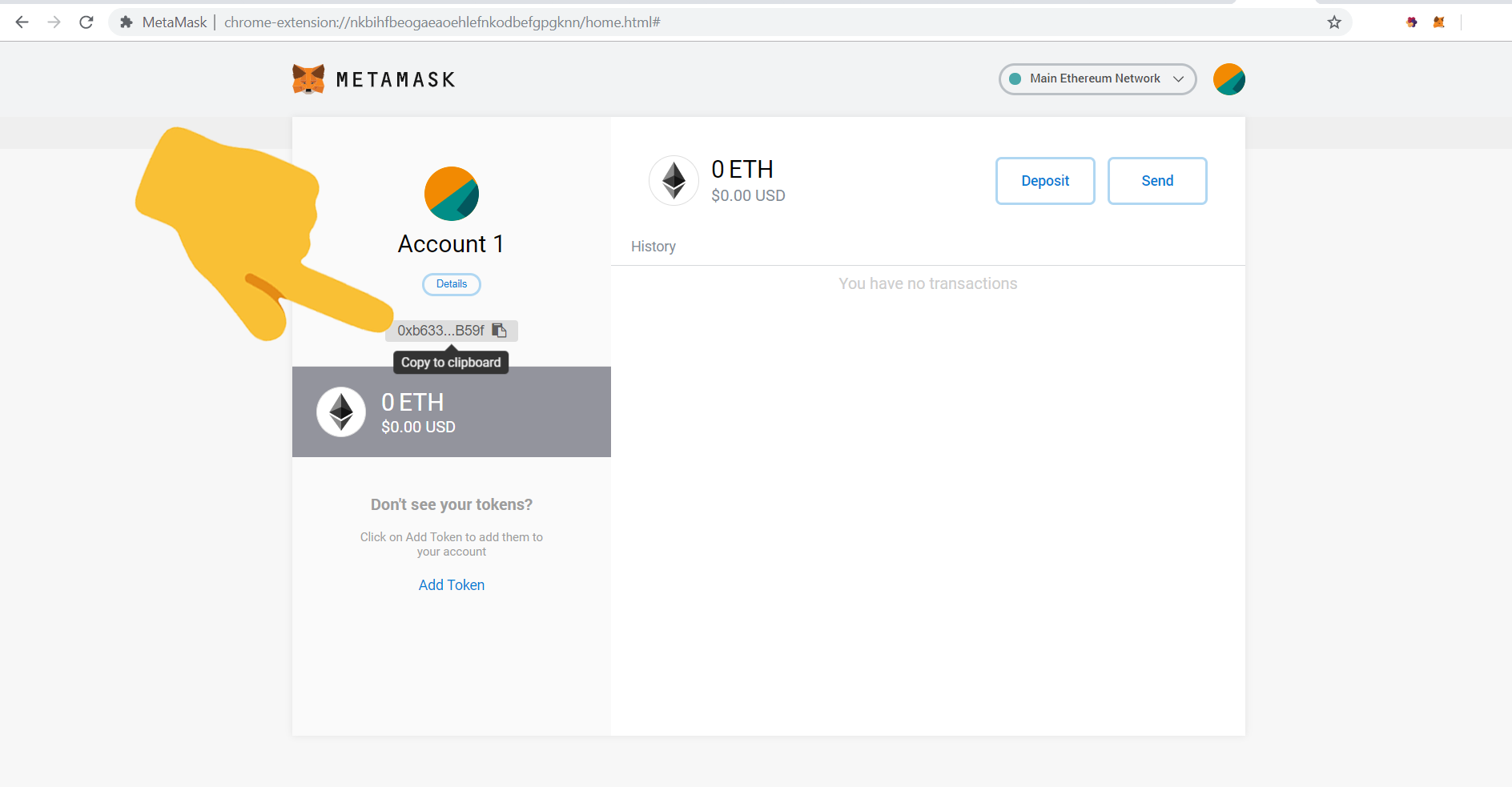Click 'You have no transactions' message
1512x787 pixels.
(928, 283)
